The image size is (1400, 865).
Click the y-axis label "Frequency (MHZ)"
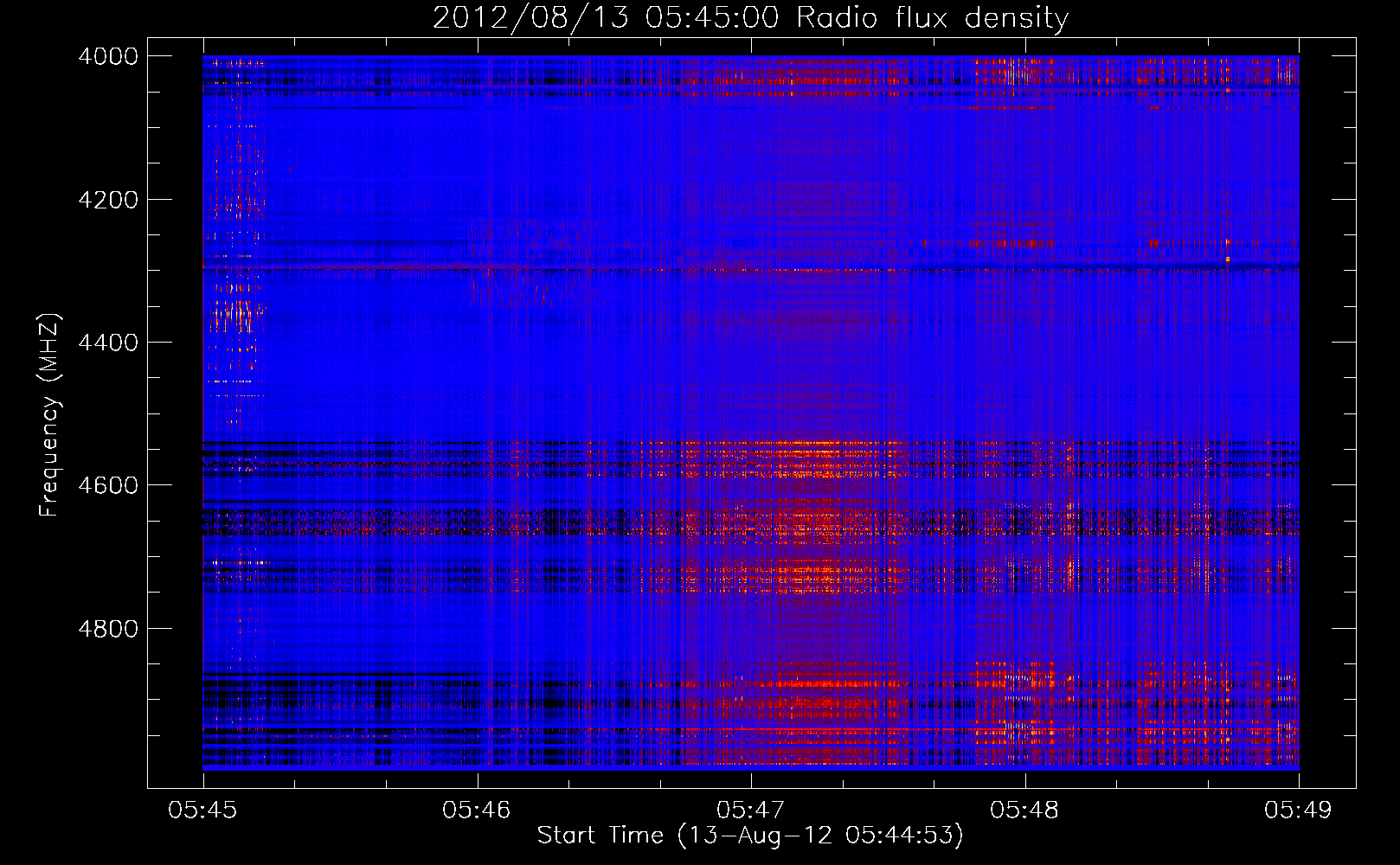(49, 415)
